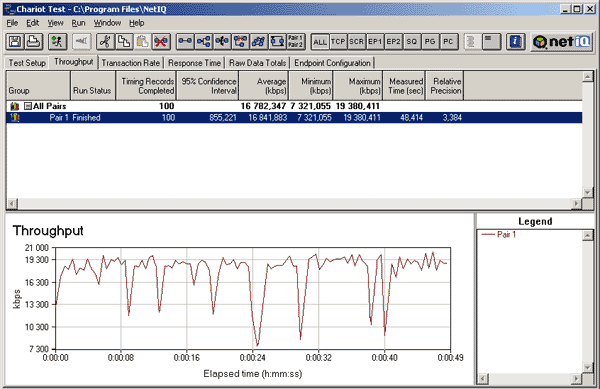
Task: Click the Average (kbps) column header
Action: 264,86
